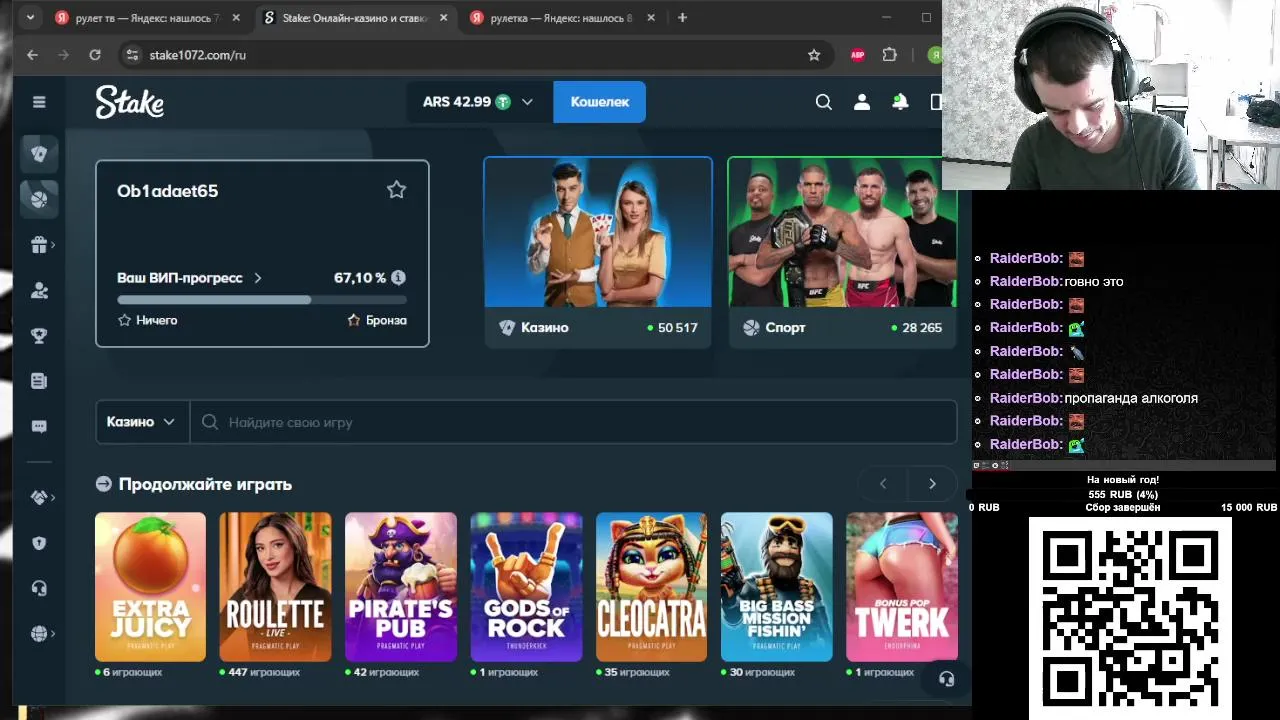Open the notifications bell in header

coord(900,102)
